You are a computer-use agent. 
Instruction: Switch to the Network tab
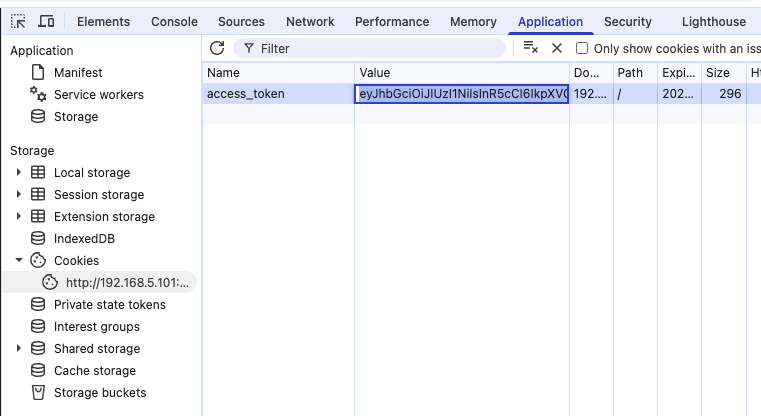pyautogui.click(x=310, y=21)
